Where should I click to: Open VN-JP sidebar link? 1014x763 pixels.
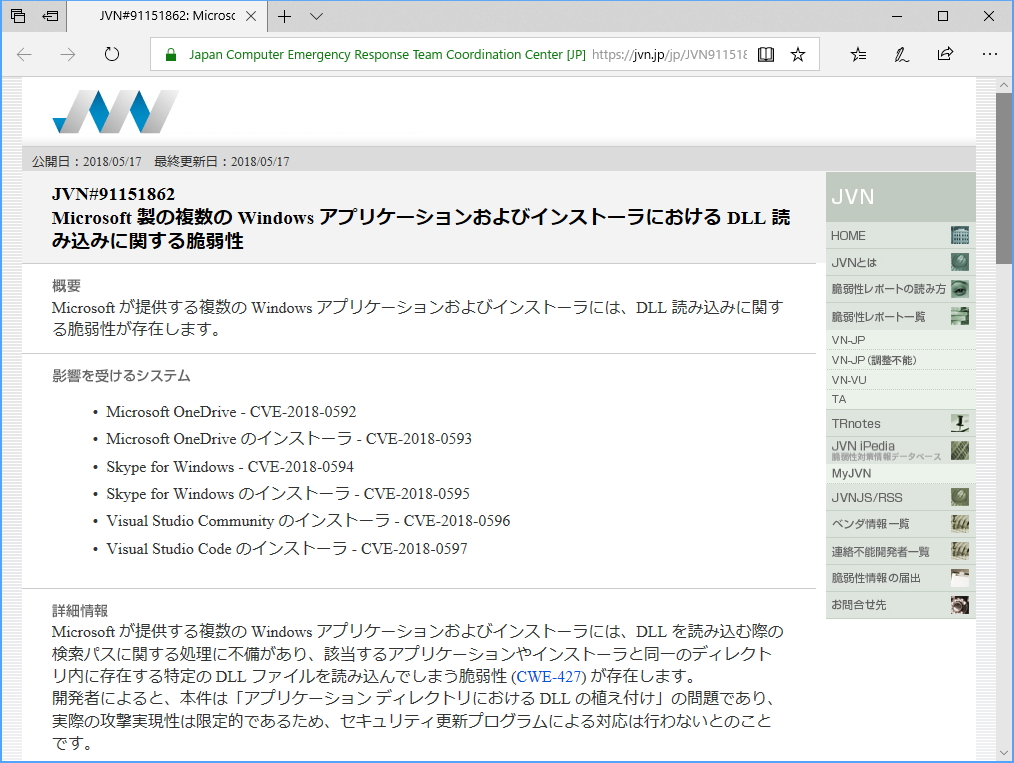900,339
